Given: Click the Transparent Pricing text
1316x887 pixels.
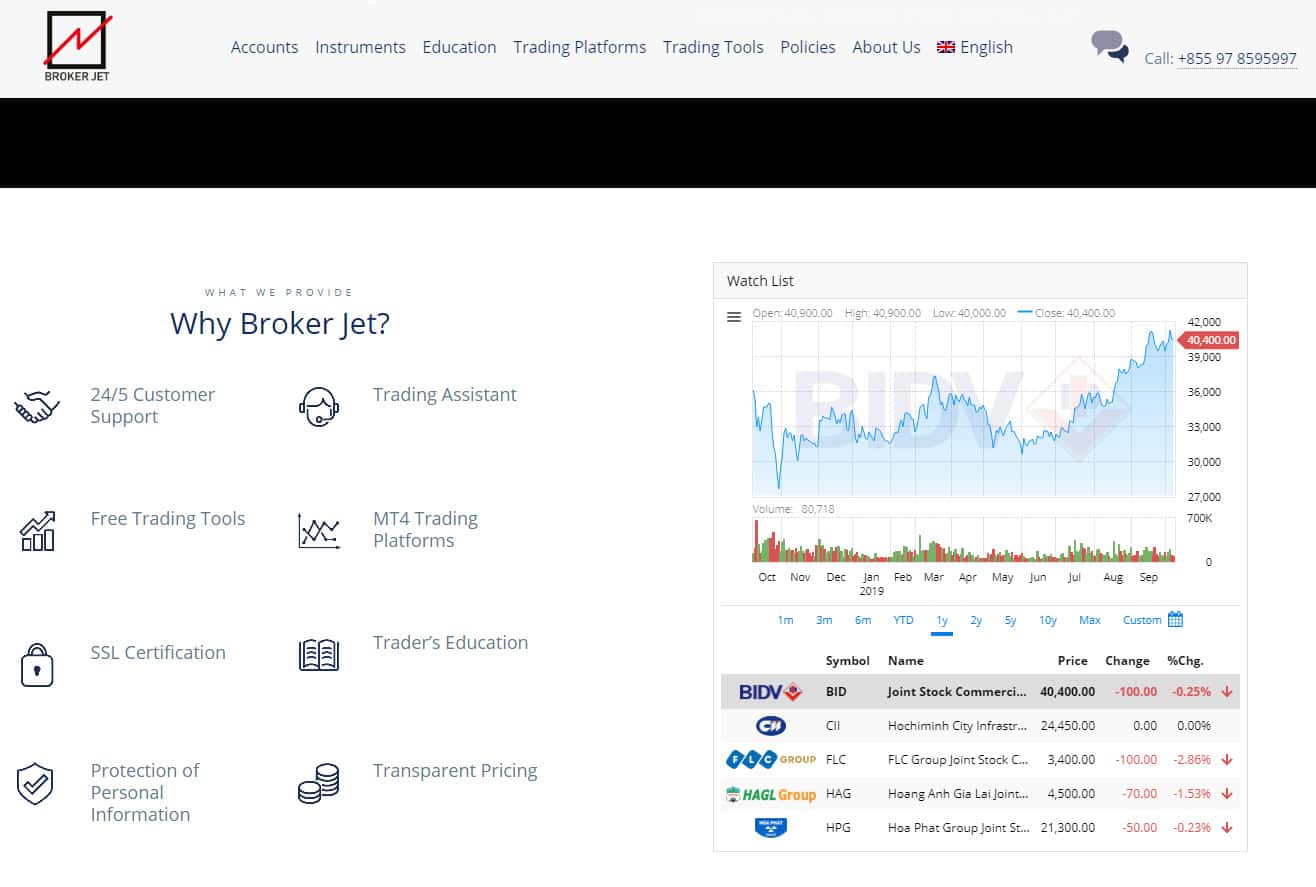Looking at the screenshot, I should click(455, 771).
